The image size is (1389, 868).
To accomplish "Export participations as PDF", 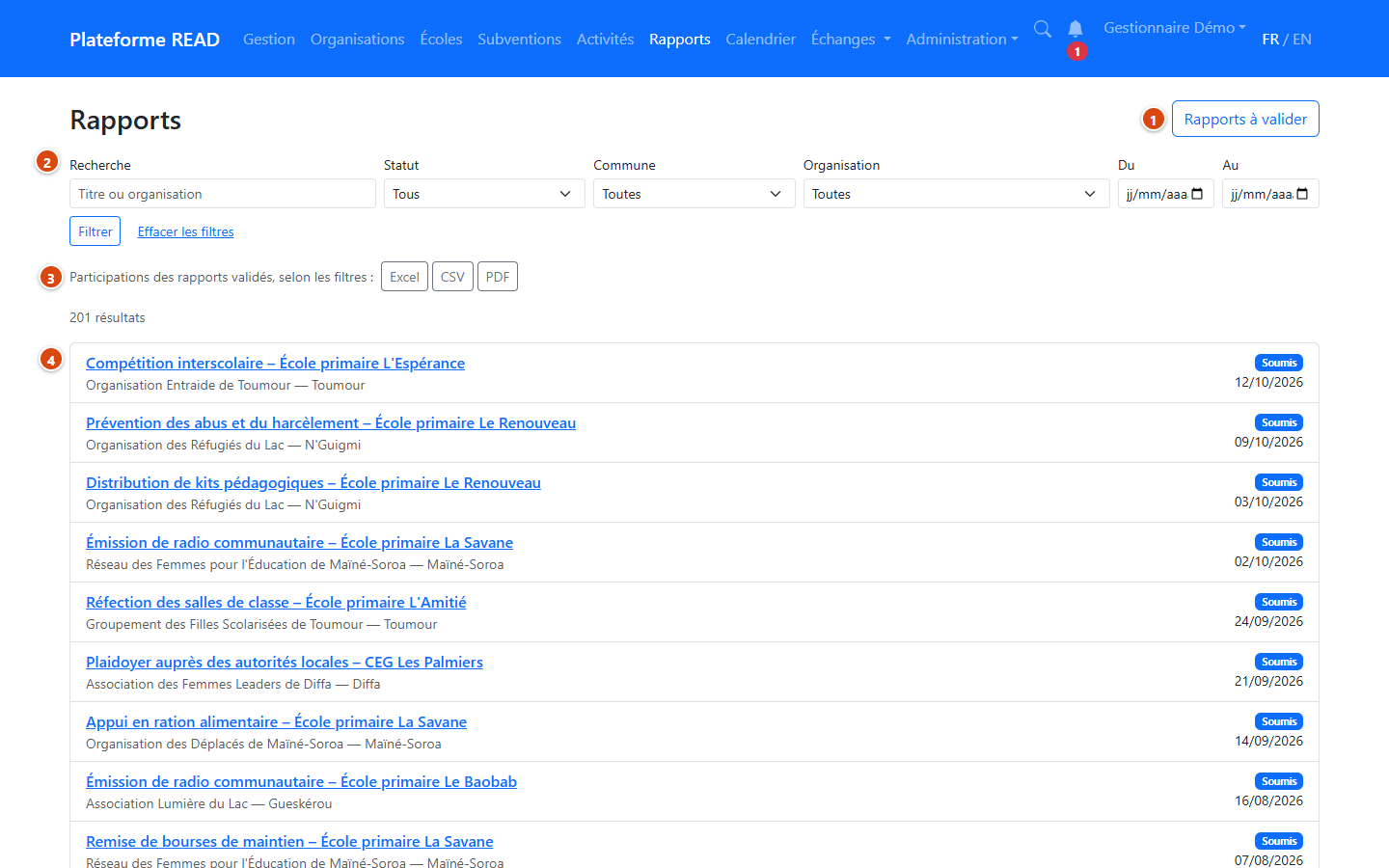I will pyautogui.click(x=498, y=277).
